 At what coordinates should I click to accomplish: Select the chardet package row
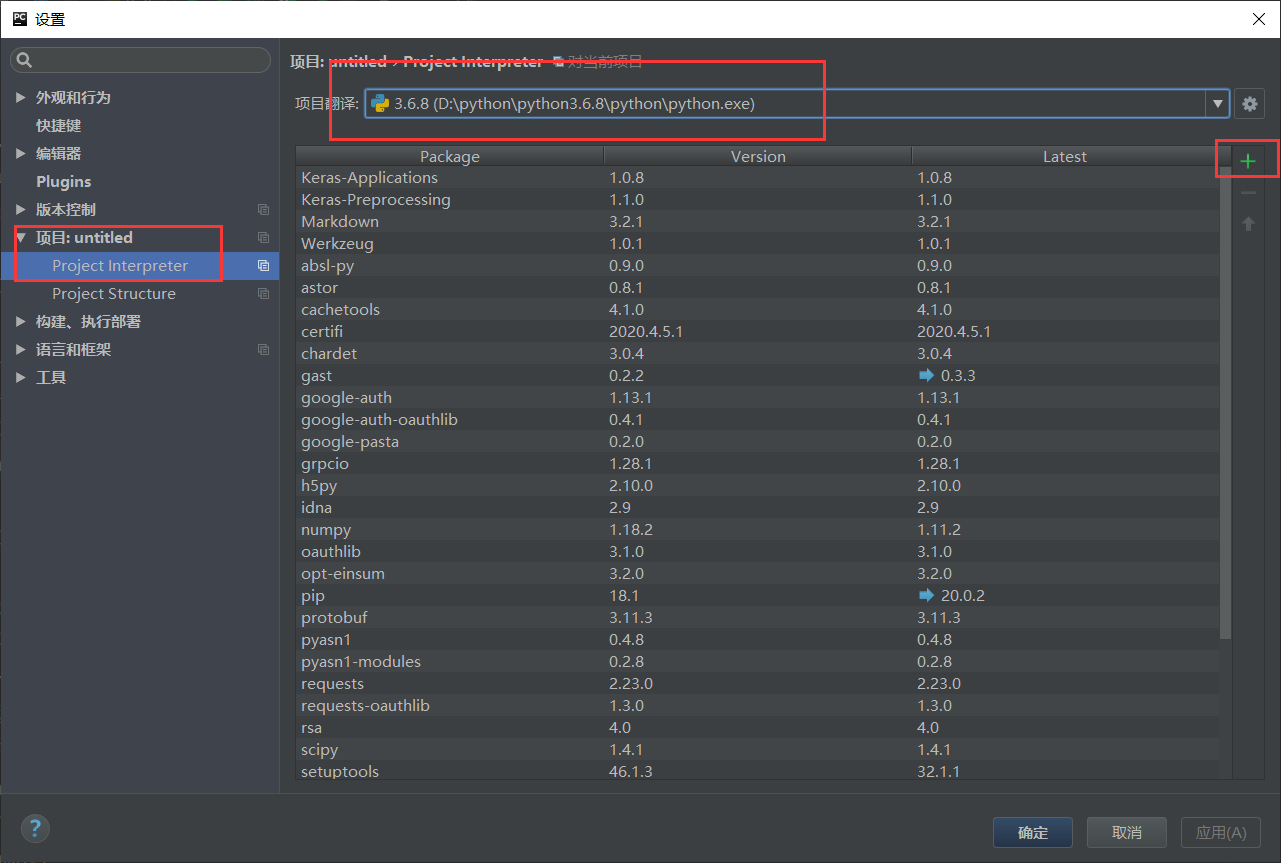point(757,354)
